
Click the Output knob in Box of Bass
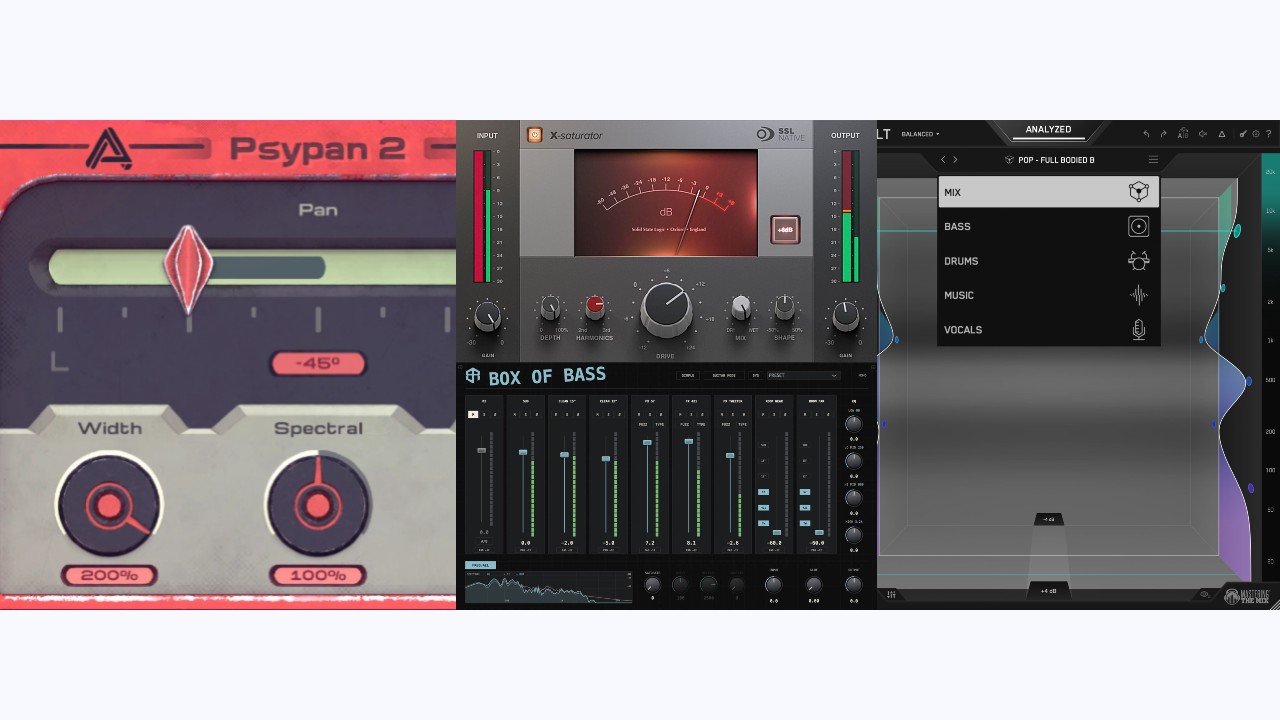tap(854, 585)
